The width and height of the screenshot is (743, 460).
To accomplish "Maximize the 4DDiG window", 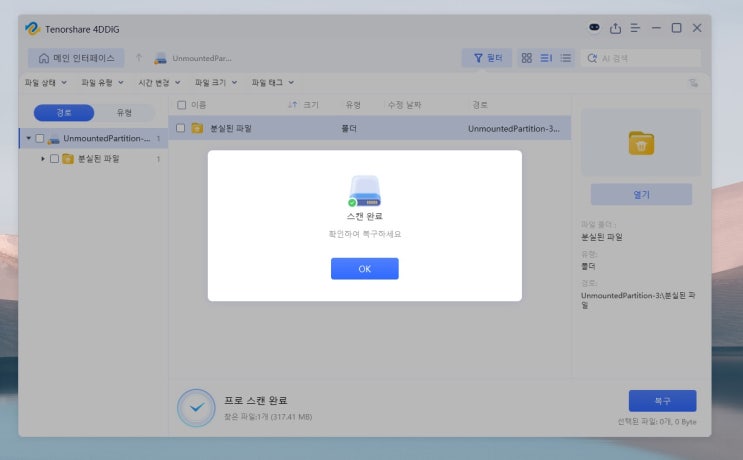I will pos(677,28).
